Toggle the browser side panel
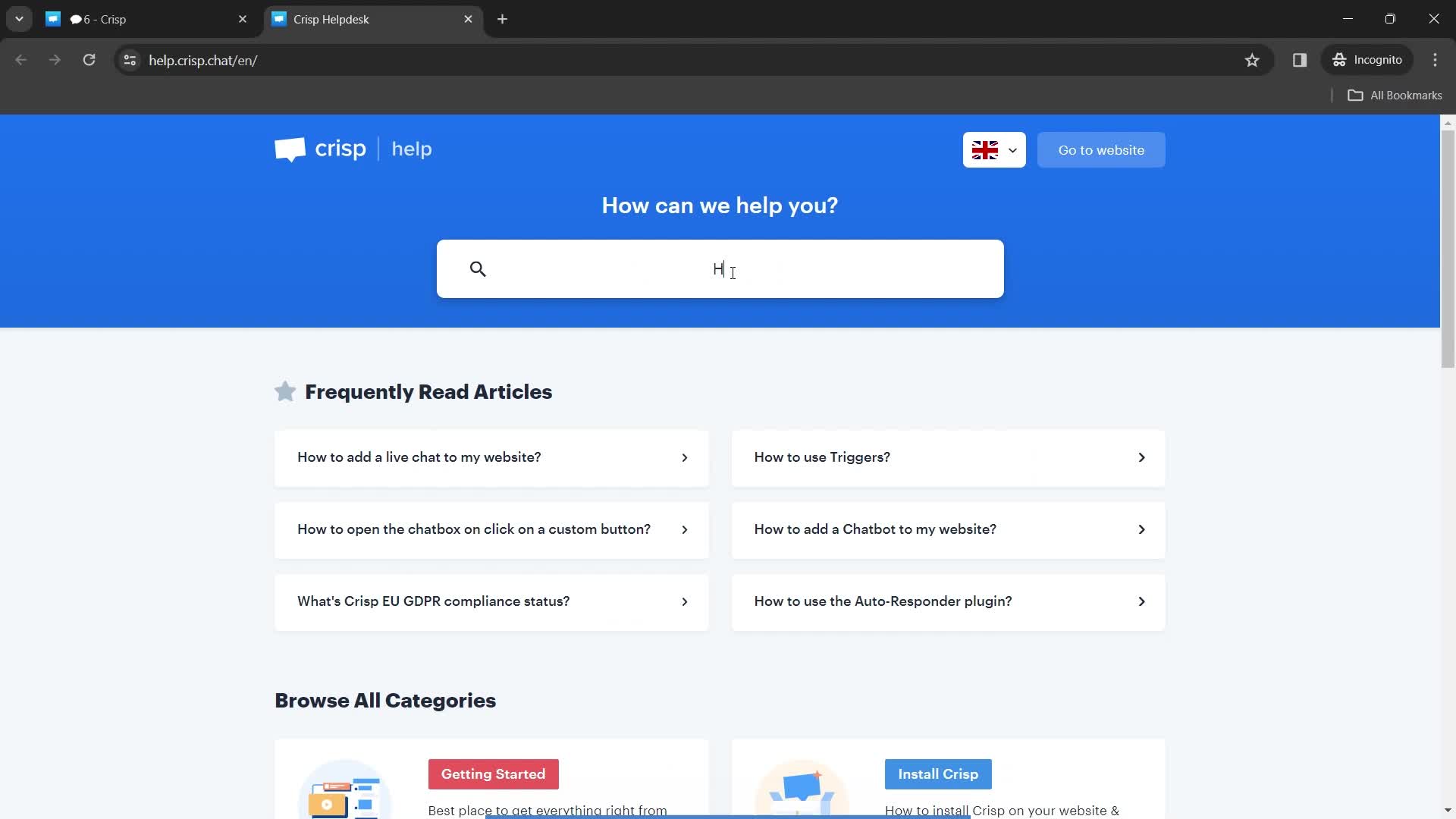Viewport: 1456px width, 819px height. click(x=1300, y=60)
